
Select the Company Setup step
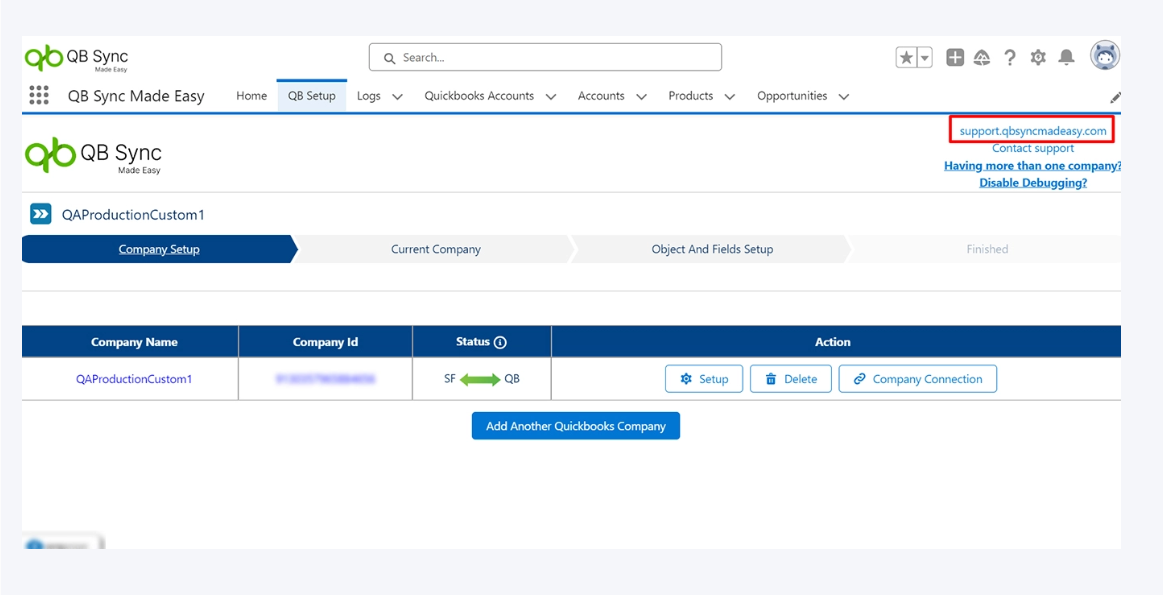coord(159,249)
